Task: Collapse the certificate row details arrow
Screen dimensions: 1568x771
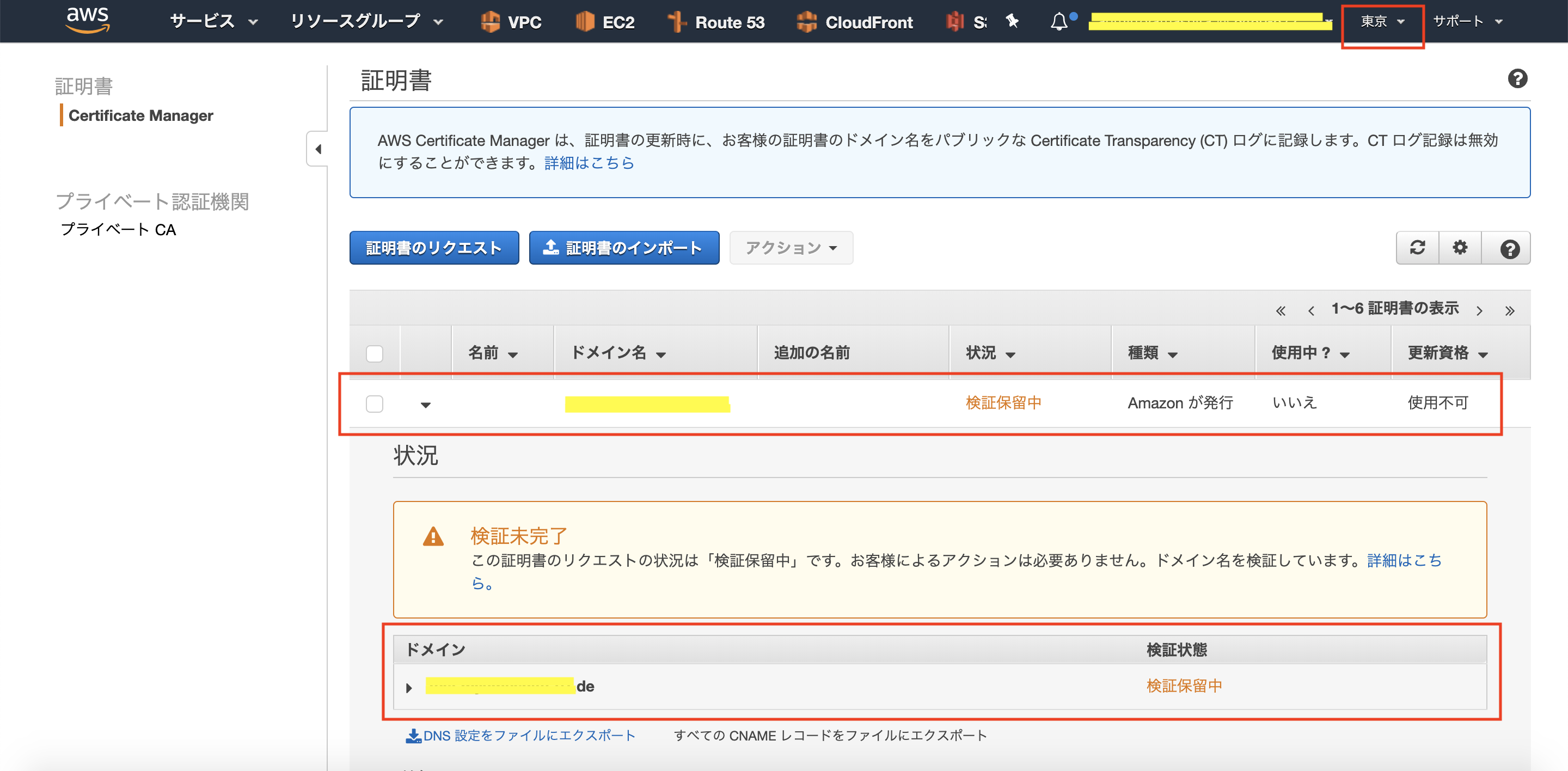Action: click(x=425, y=405)
